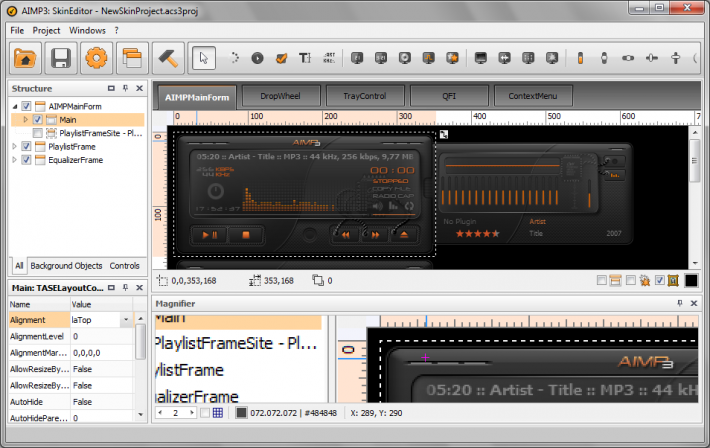Click the monitor with horizontal arrows icon
This screenshot has height=448, width=710.
(504, 58)
